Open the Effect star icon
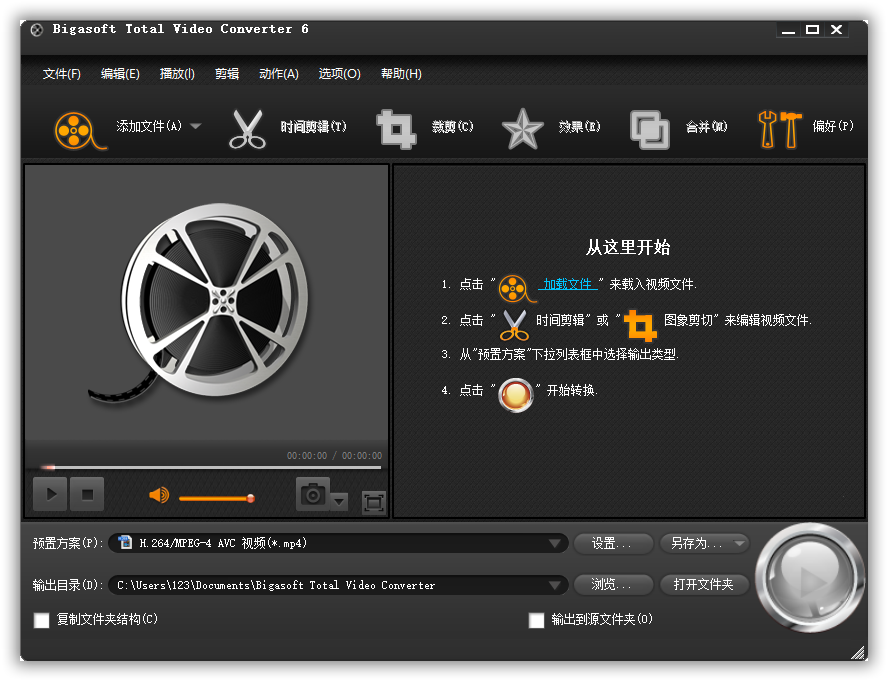888x681 pixels. [521, 129]
